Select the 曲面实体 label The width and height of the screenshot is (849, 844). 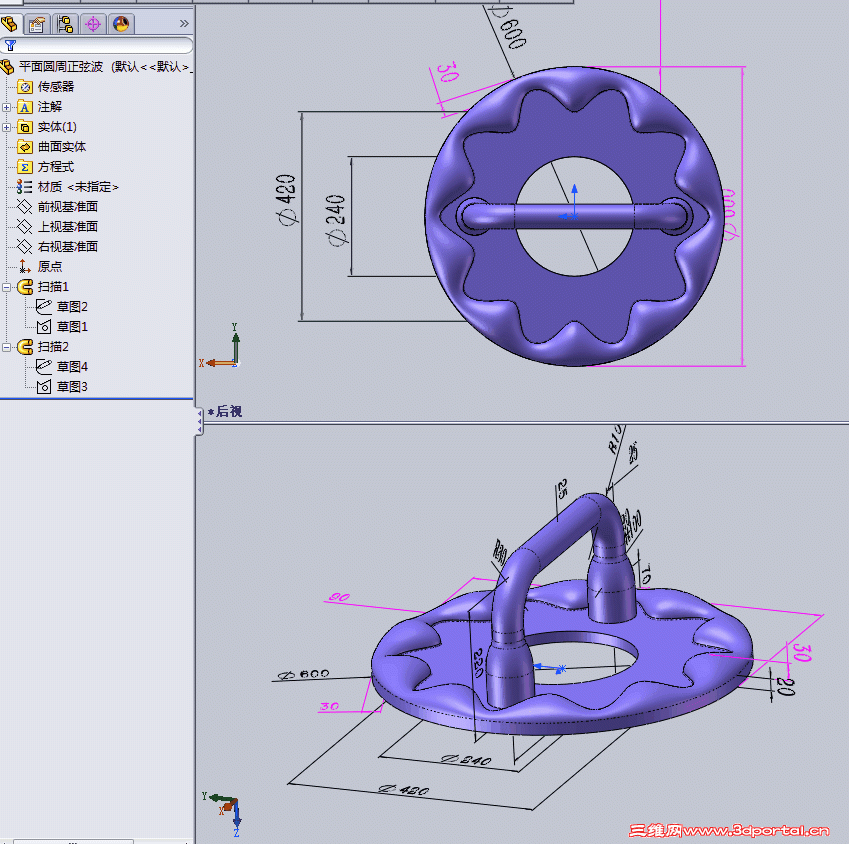pyautogui.click(x=62, y=147)
